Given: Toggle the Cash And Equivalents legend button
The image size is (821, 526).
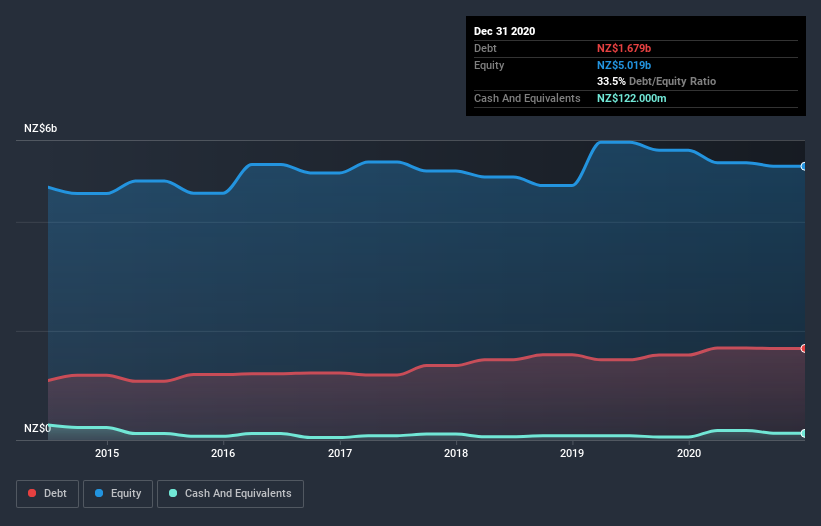Looking at the screenshot, I should click(x=230, y=494).
